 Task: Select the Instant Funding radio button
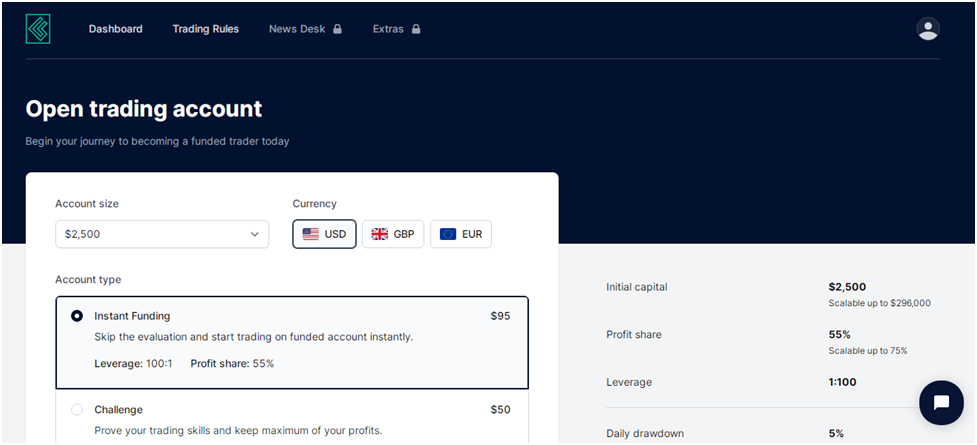coord(77,316)
